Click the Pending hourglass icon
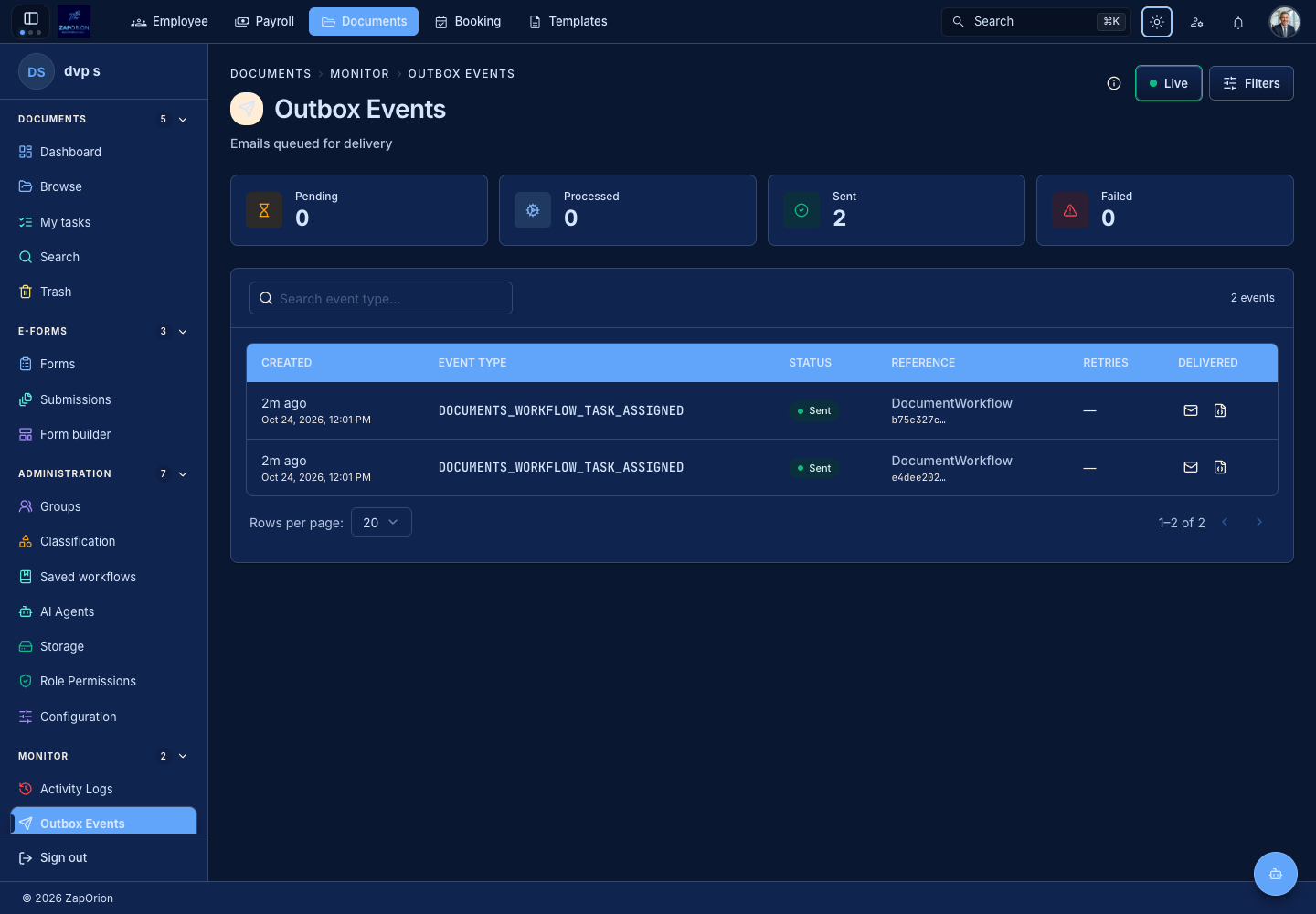The image size is (1316, 914). coord(264,210)
